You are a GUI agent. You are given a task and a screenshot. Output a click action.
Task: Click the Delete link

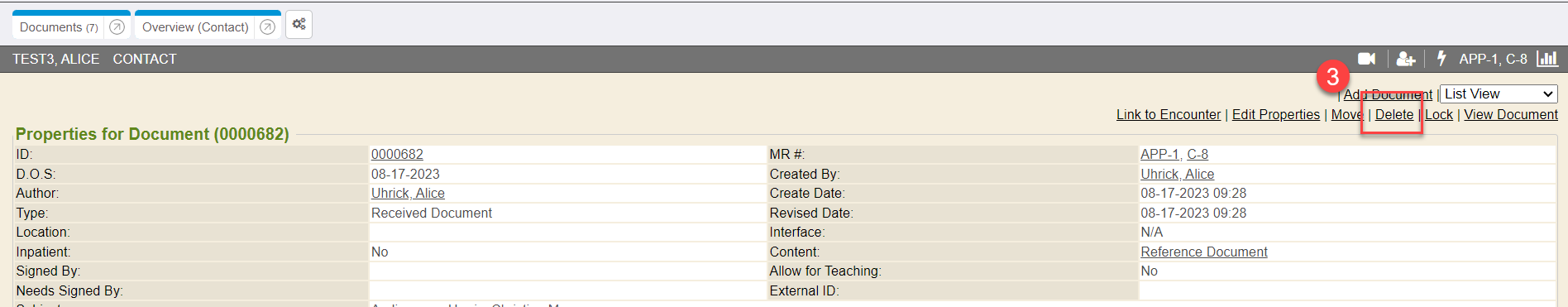pos(1394,114)
